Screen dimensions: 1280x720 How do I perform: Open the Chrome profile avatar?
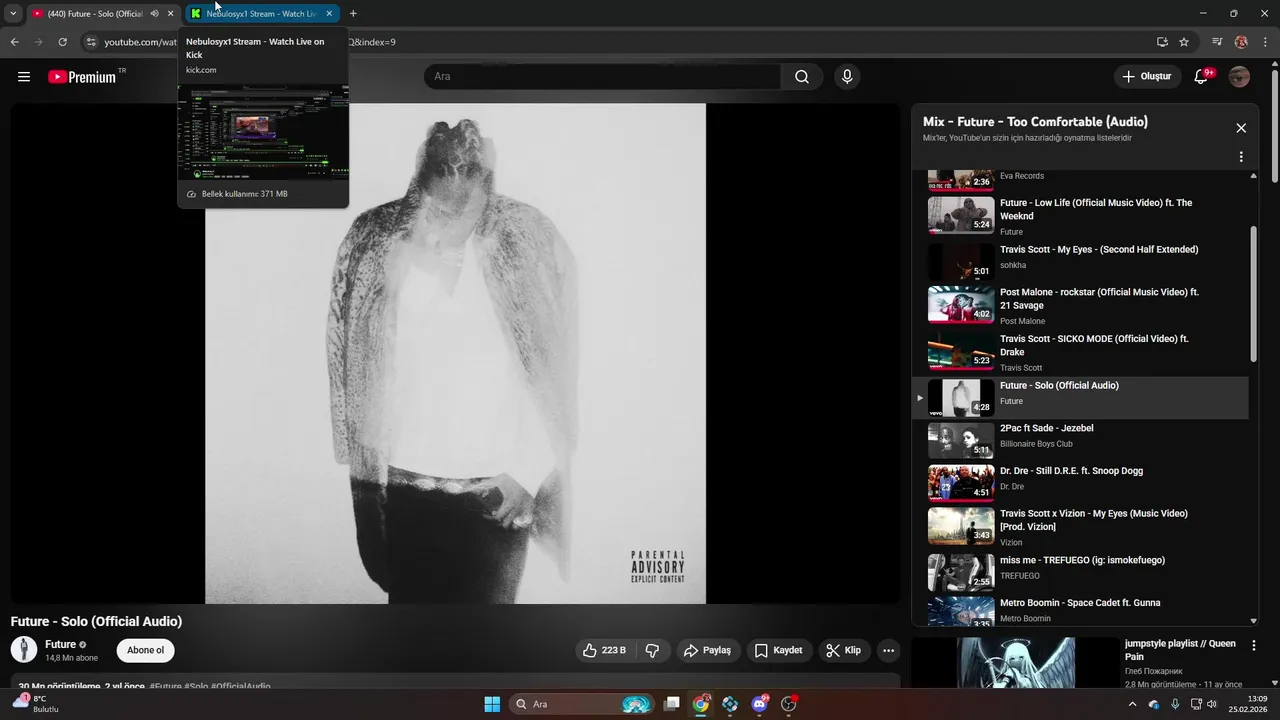tap(1241, 42)
